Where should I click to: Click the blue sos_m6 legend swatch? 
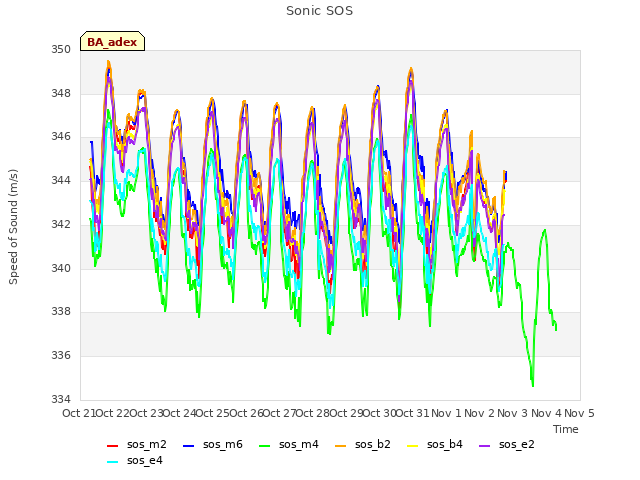pos(188,446)
